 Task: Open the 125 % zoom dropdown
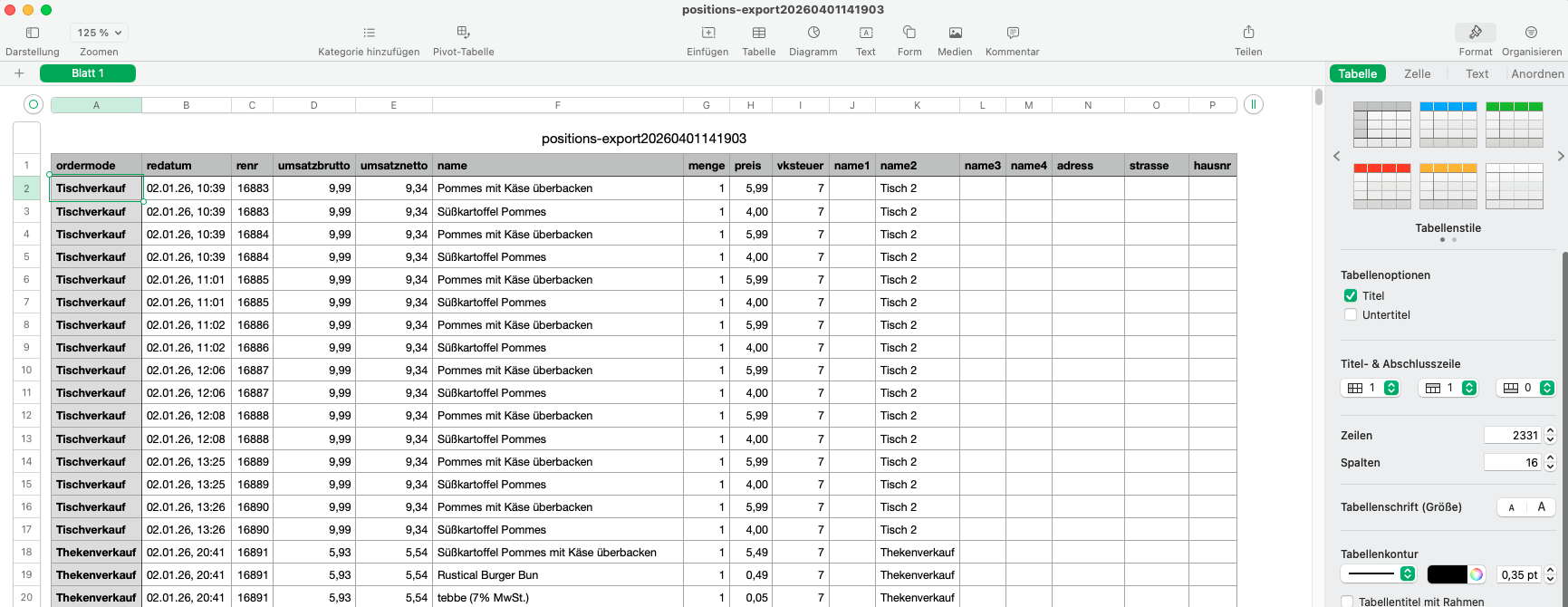[x=100, y=33]
